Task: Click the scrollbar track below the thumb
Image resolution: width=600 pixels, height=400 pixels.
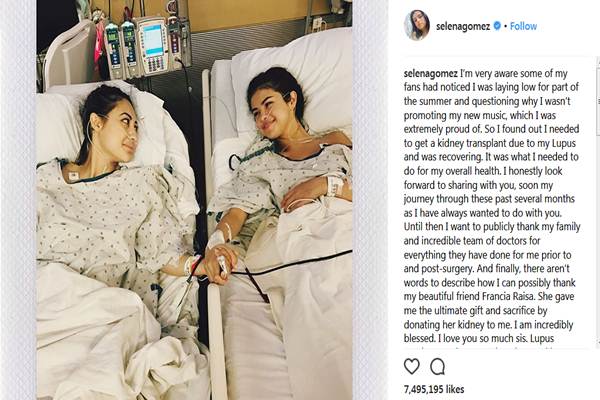Action: [598, 237]
